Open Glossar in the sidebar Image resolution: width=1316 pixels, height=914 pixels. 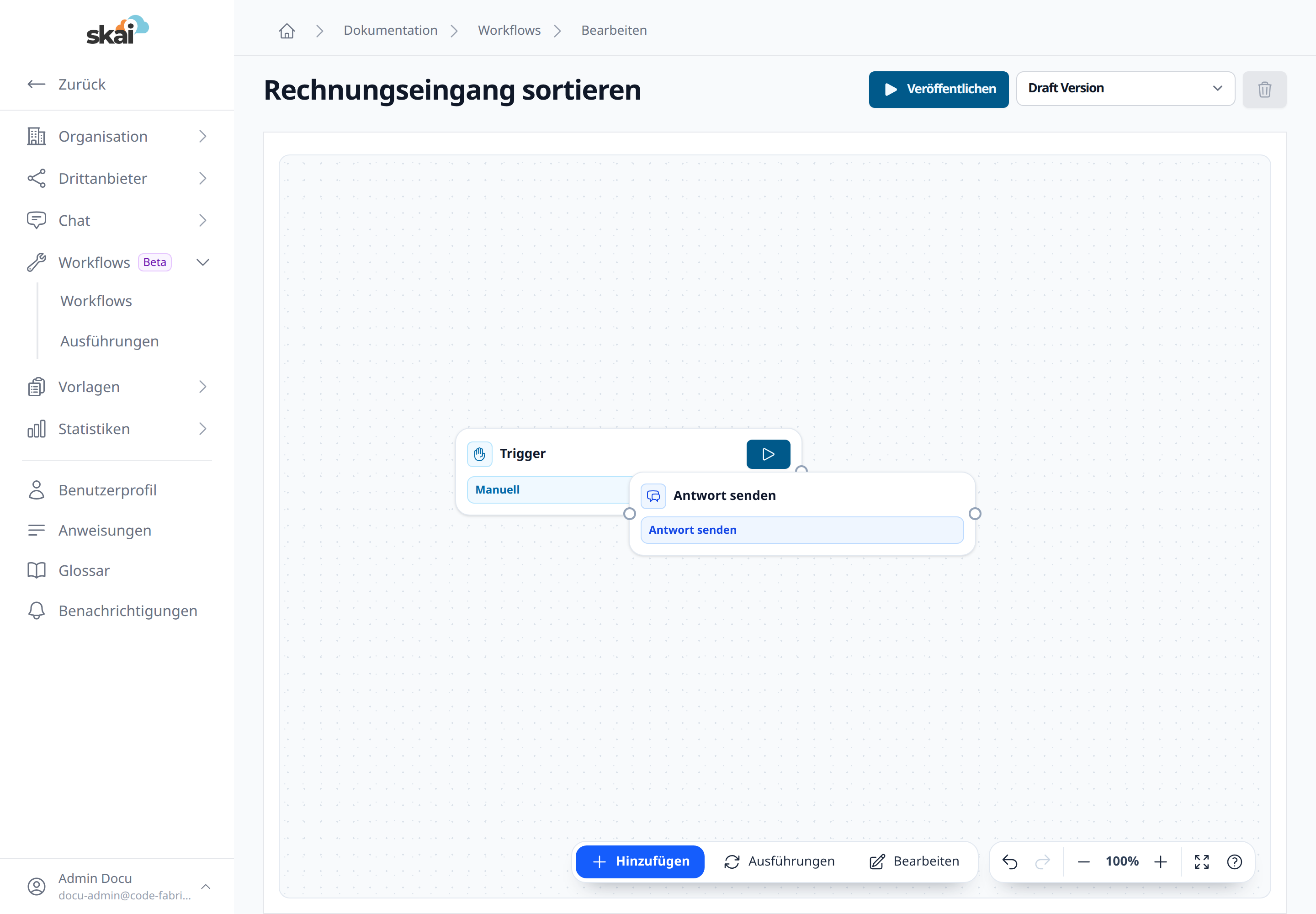click(x=84, y=570)
